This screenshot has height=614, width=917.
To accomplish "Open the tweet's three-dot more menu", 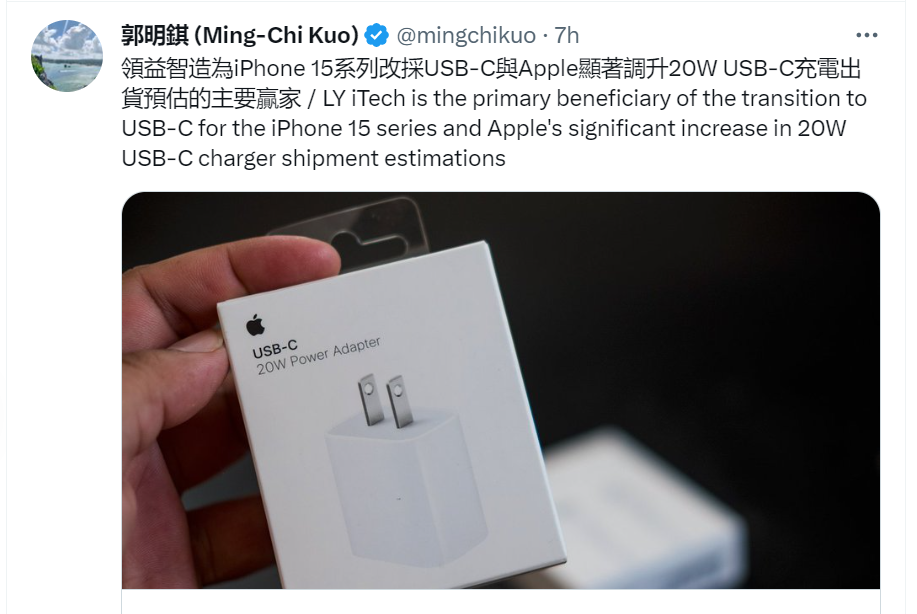I will click(866, 35).
